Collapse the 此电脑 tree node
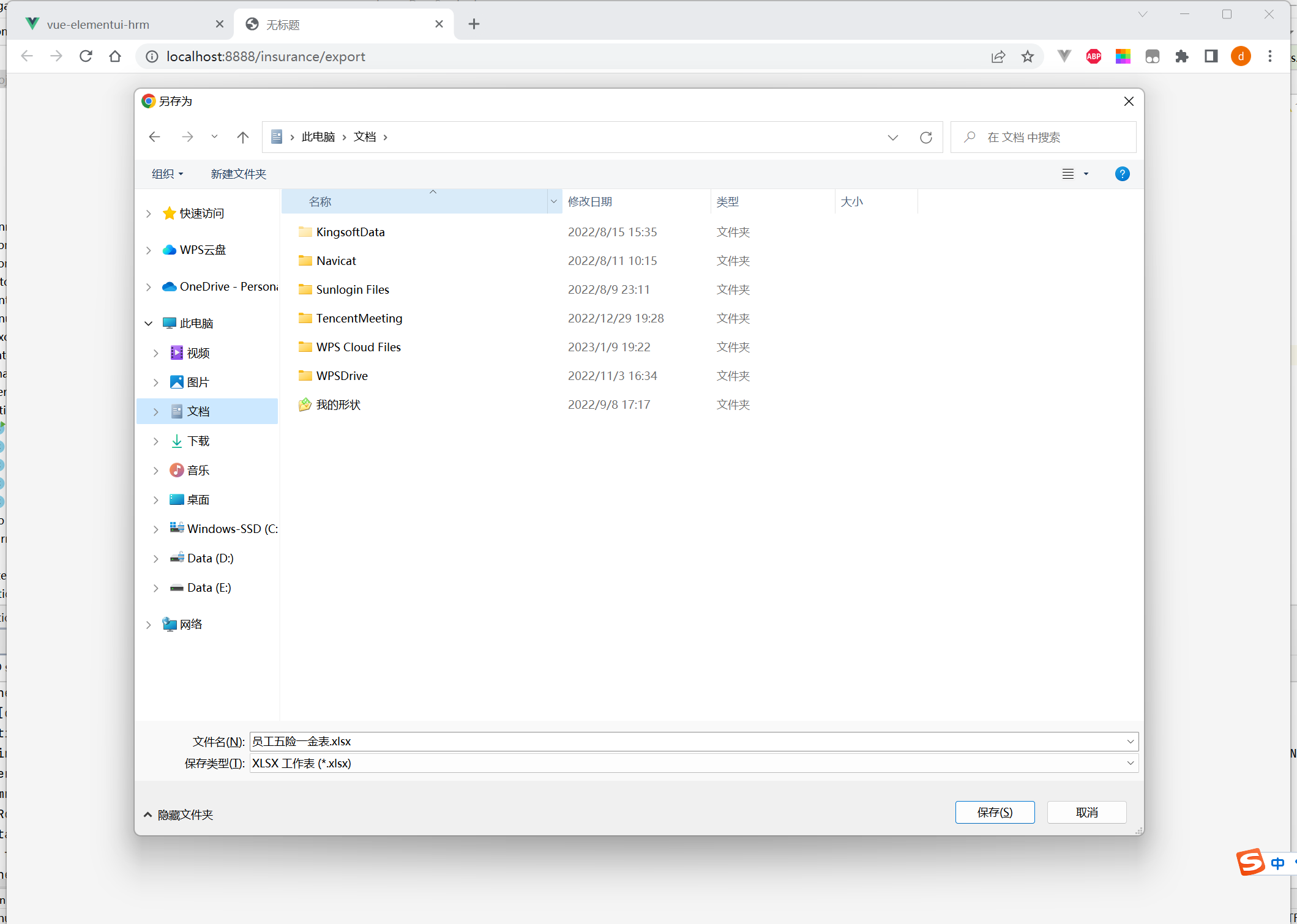The image size is (1297, 924). click(x=149, y=323)
